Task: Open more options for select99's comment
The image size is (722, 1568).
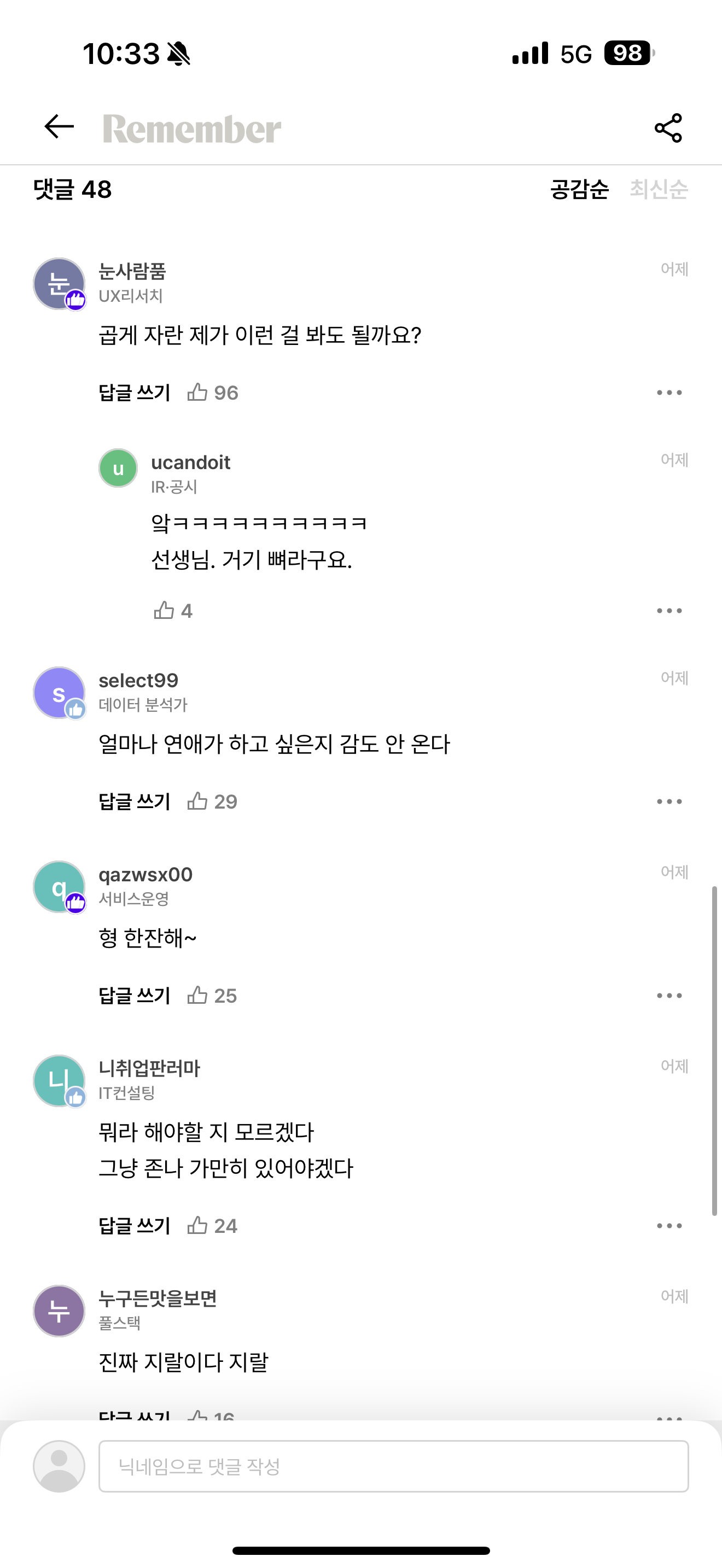Action: pyautogui.click(x=669, y=801)
